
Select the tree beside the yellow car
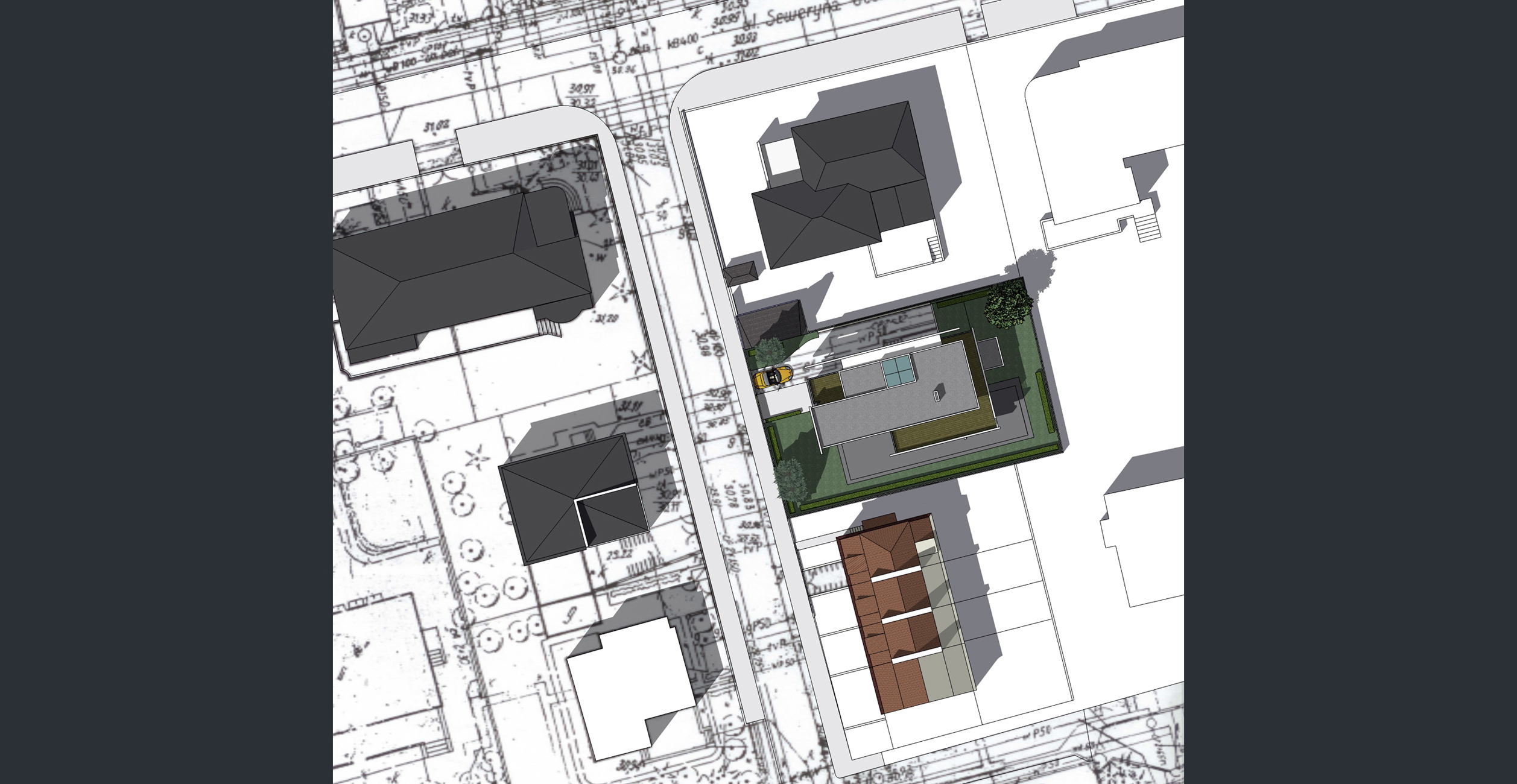coord(769,352)
